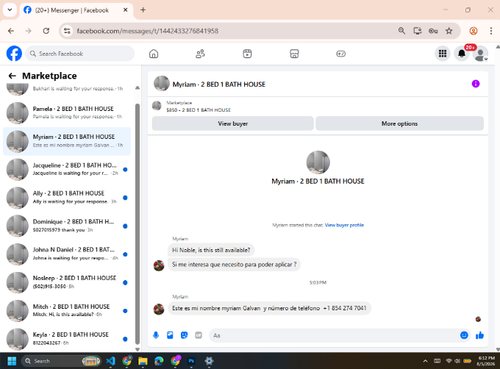
Task: Click the message 'Hi Noble, is this still available?'
Action: point(211,250)
